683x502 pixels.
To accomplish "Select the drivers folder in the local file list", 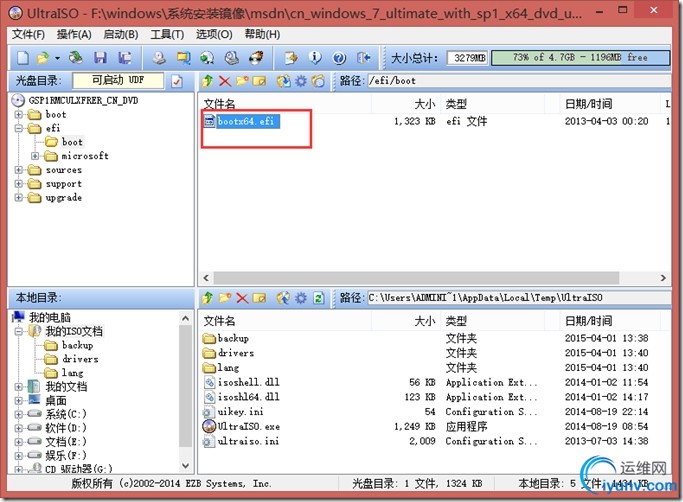I will tap(236, 353).
